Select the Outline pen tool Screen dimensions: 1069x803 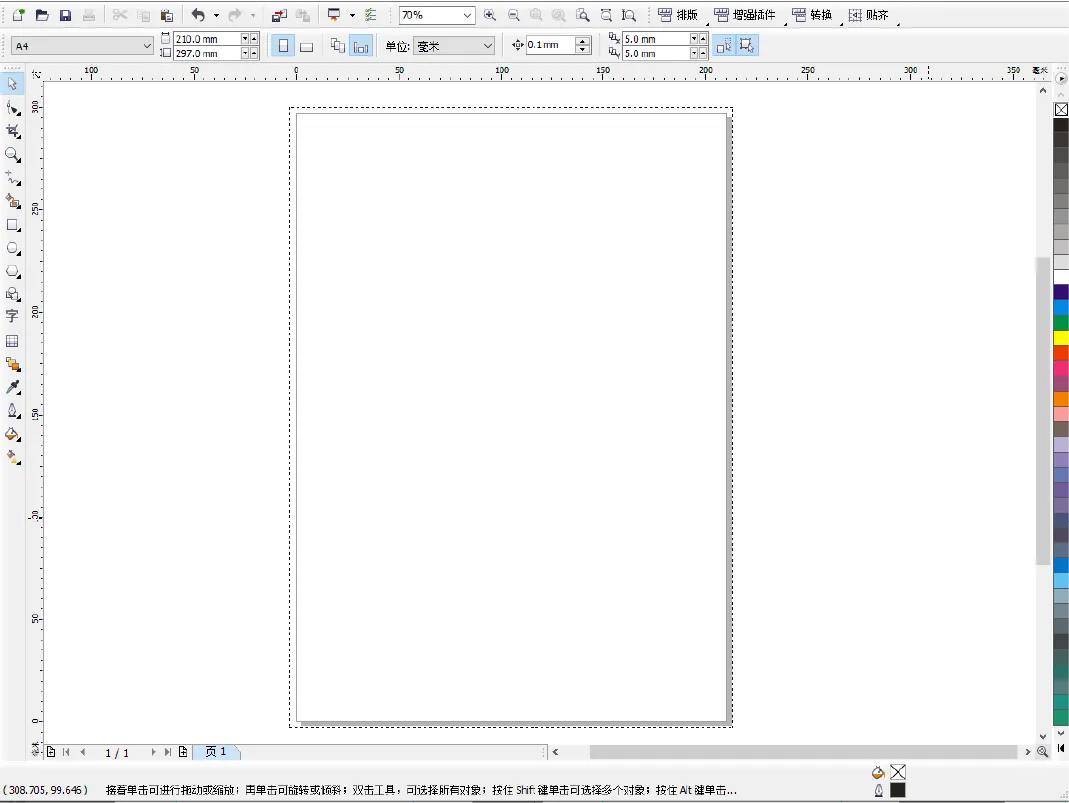tap(12, 410)
